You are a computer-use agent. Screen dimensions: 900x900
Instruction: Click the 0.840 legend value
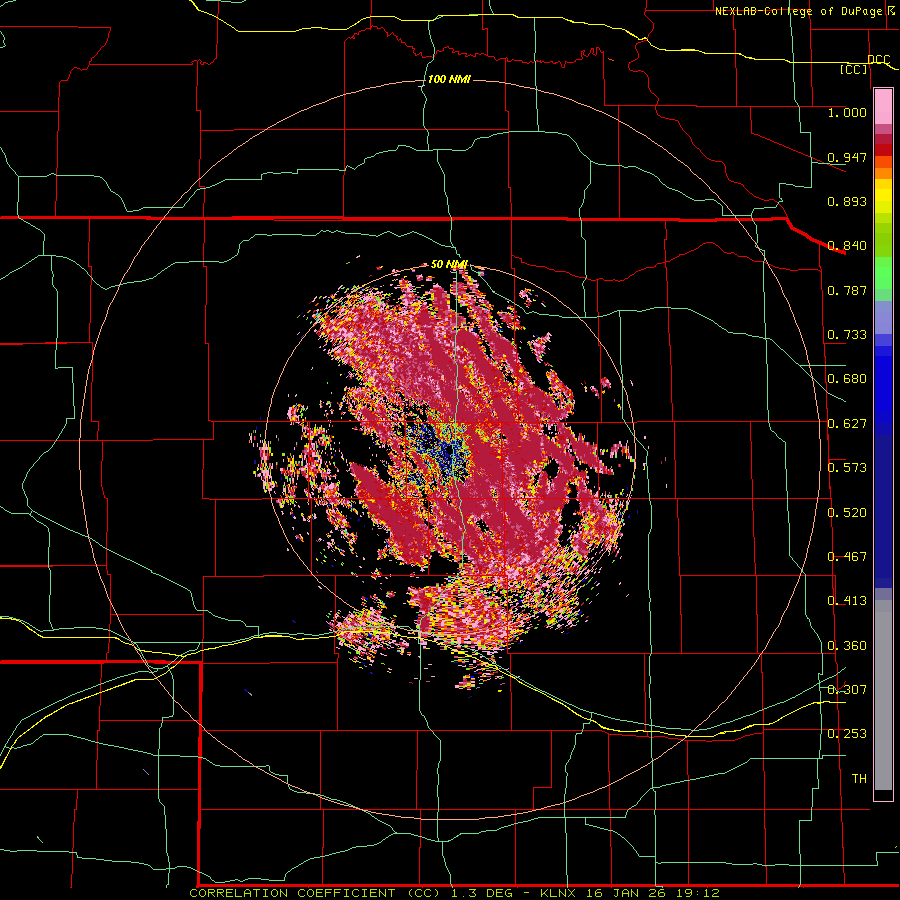coord(847,246)
